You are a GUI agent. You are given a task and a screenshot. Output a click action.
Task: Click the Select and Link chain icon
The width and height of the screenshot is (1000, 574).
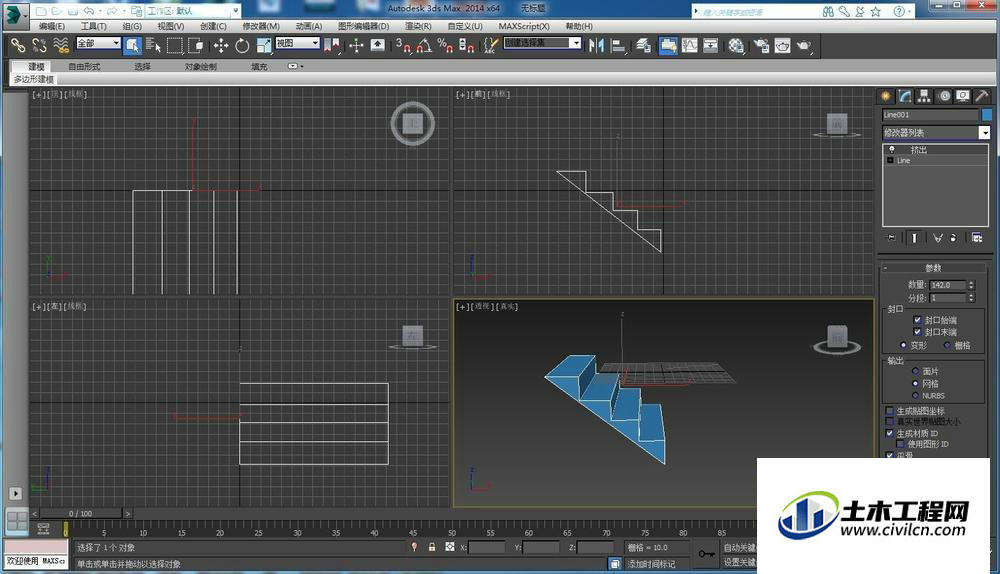click(18, 45)
